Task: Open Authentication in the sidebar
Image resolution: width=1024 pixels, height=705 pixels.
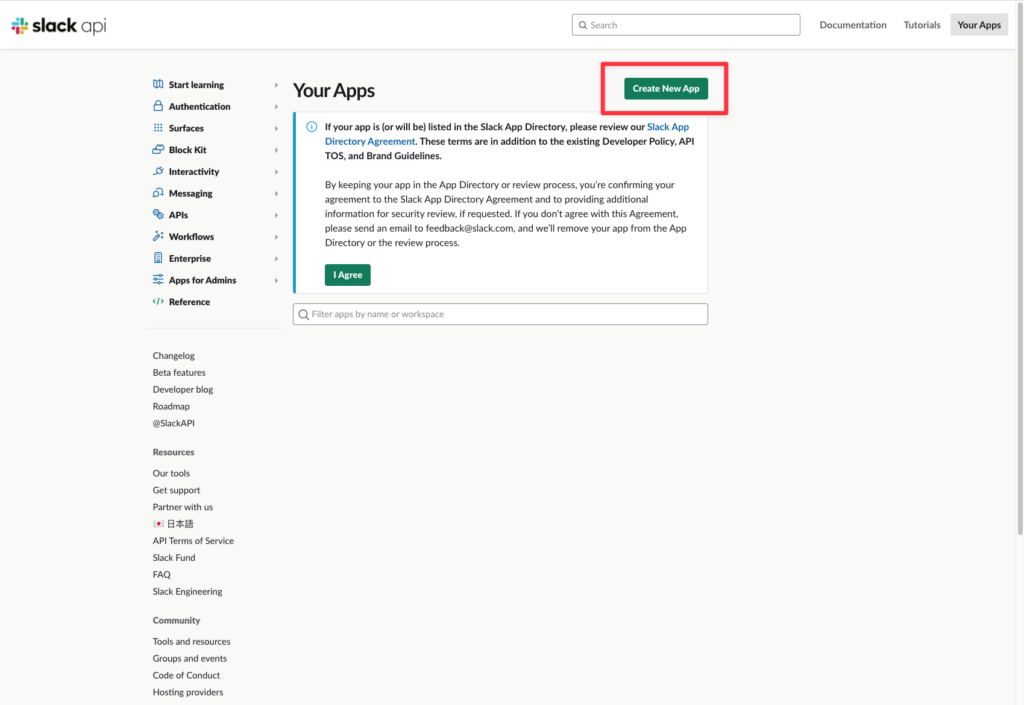Action: [199, 106]
